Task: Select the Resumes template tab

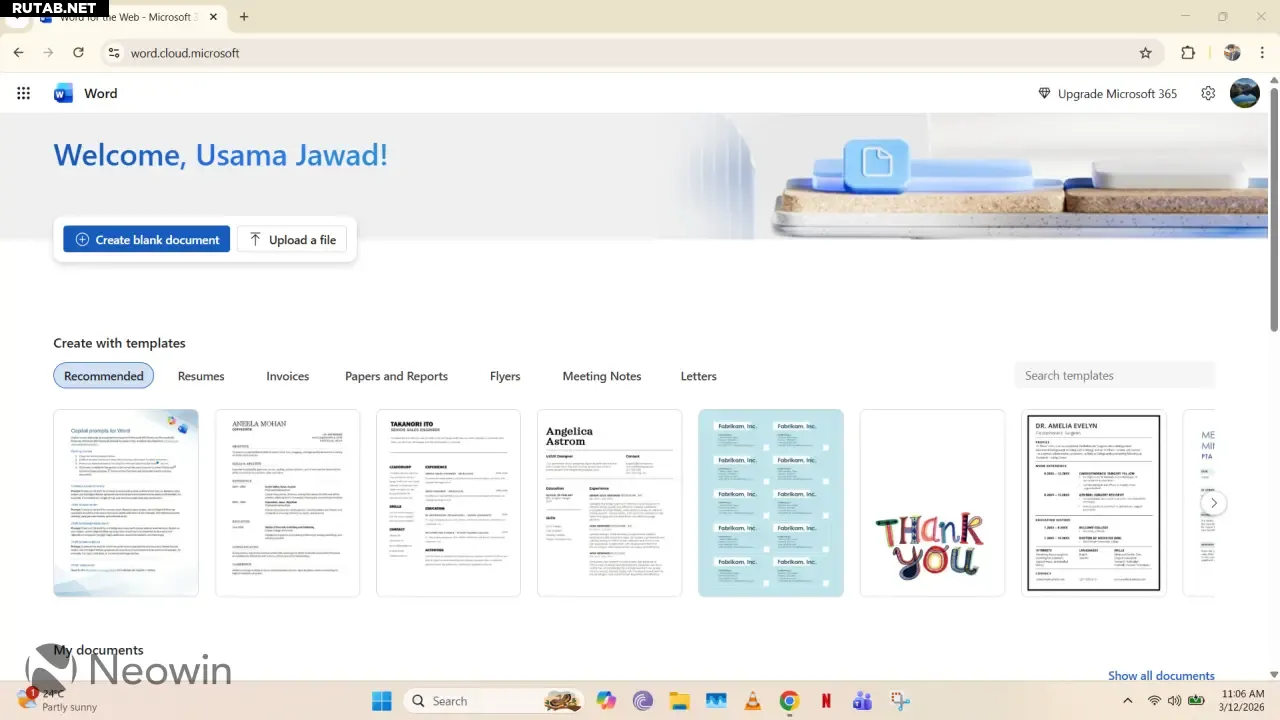Action: click(201, 376)
